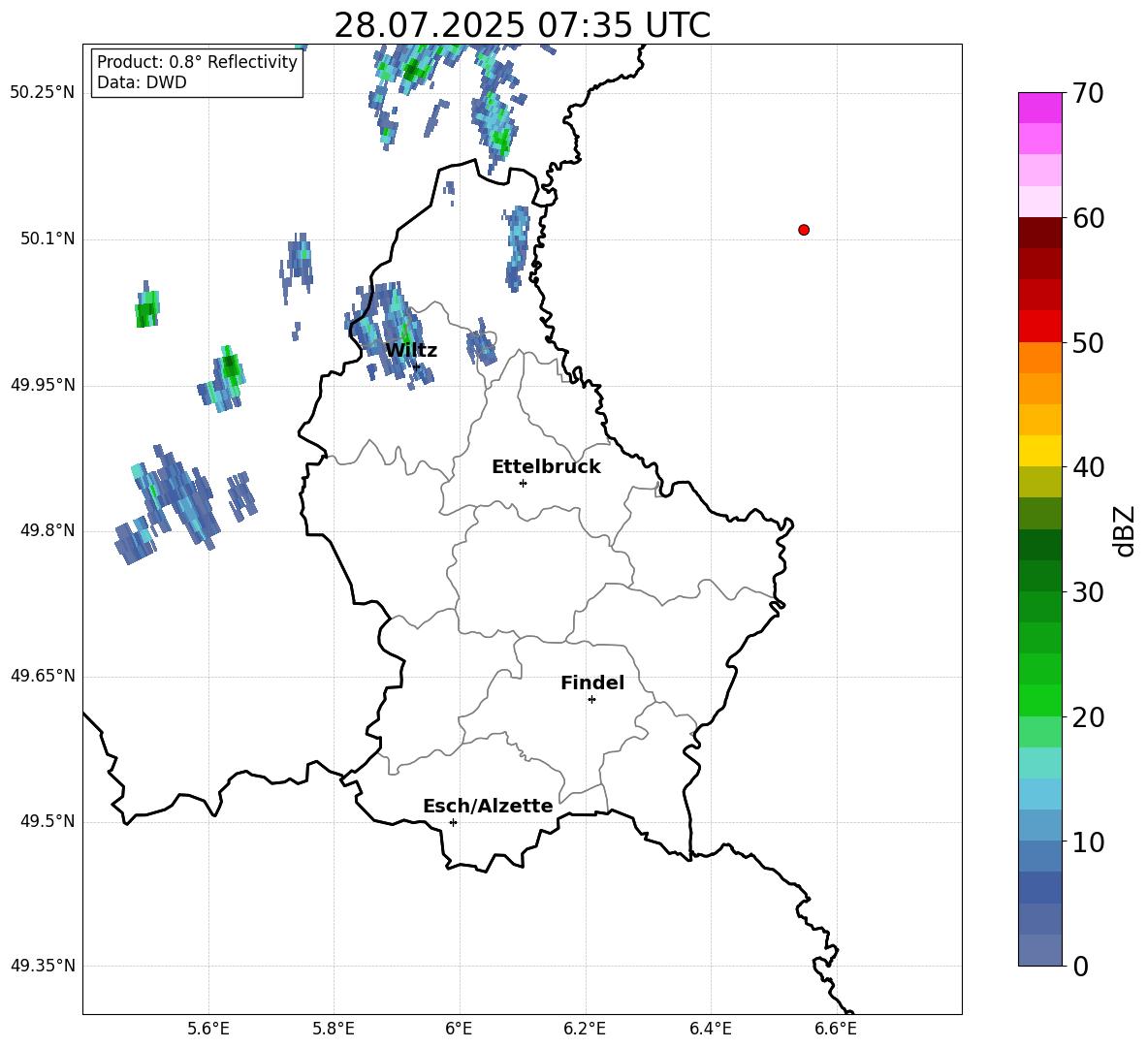Screen dimensions: 1148x1048
Task: Click the 50.25°N latitude label
Action: tap(43, 93)
